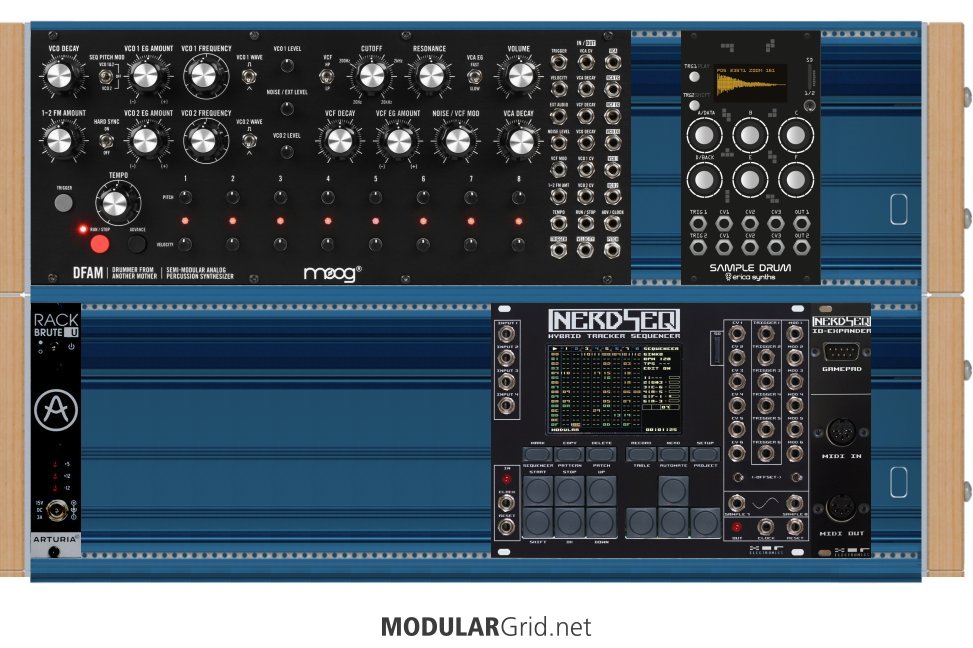Click the VCA Decay knob

tap(520, 141)
